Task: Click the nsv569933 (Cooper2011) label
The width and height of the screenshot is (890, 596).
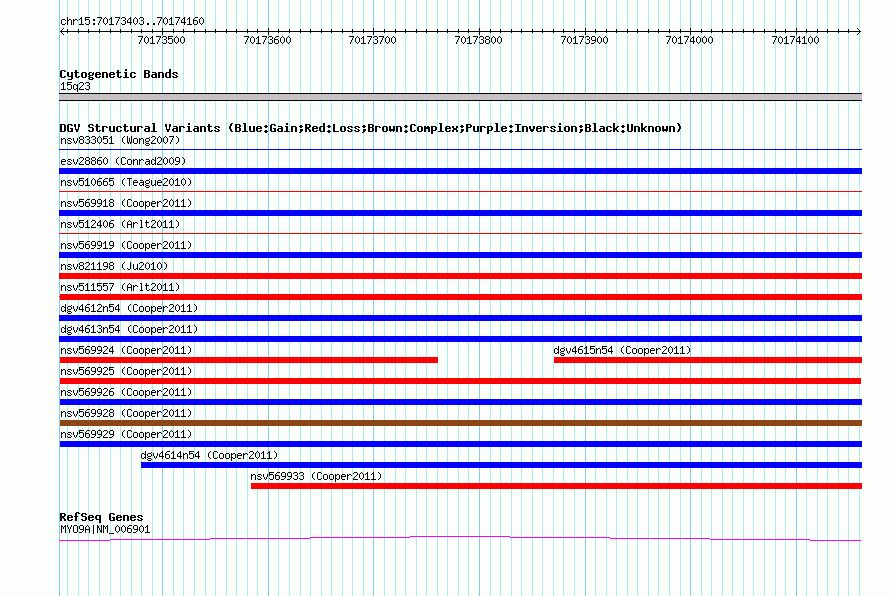Action: point(316,476)
